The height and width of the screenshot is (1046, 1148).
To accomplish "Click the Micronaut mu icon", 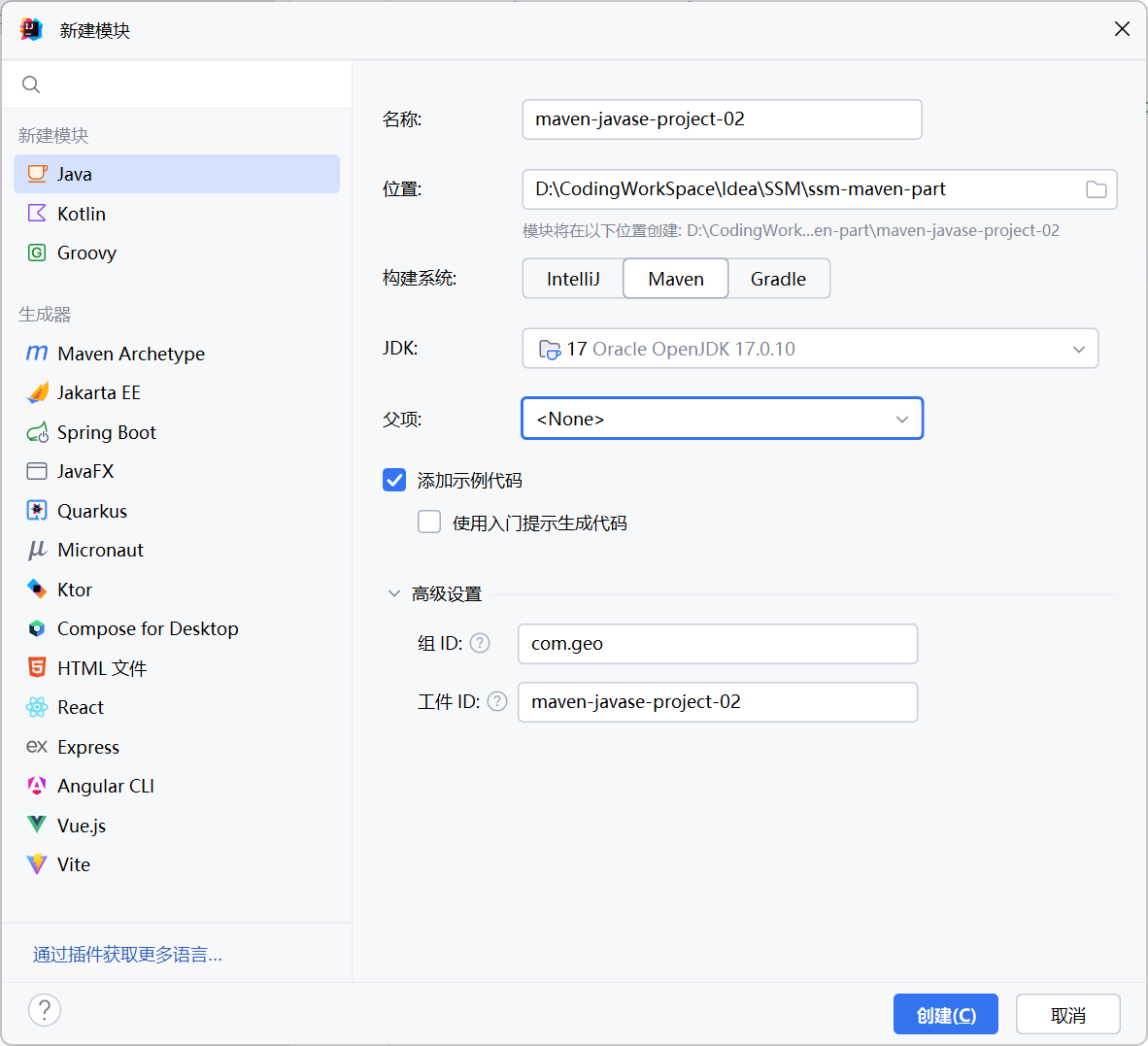I will coord(37,550).
